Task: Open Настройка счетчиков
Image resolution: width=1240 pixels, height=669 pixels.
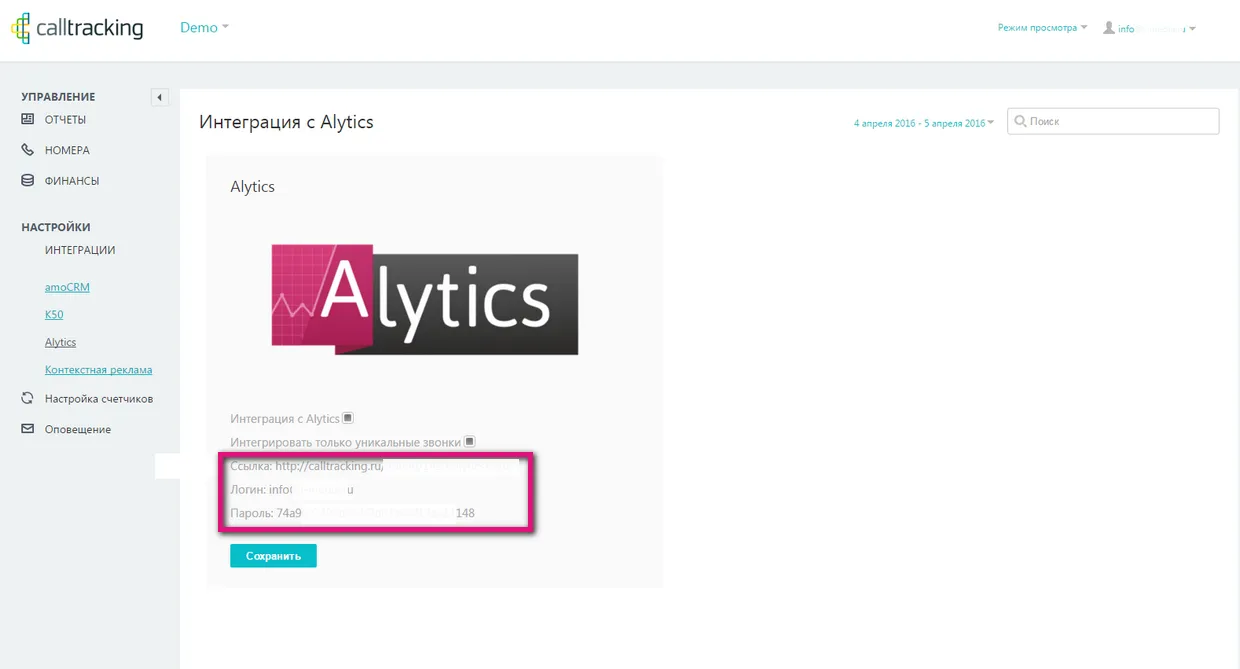Action: pyautogui.click(x=99, y=399)
